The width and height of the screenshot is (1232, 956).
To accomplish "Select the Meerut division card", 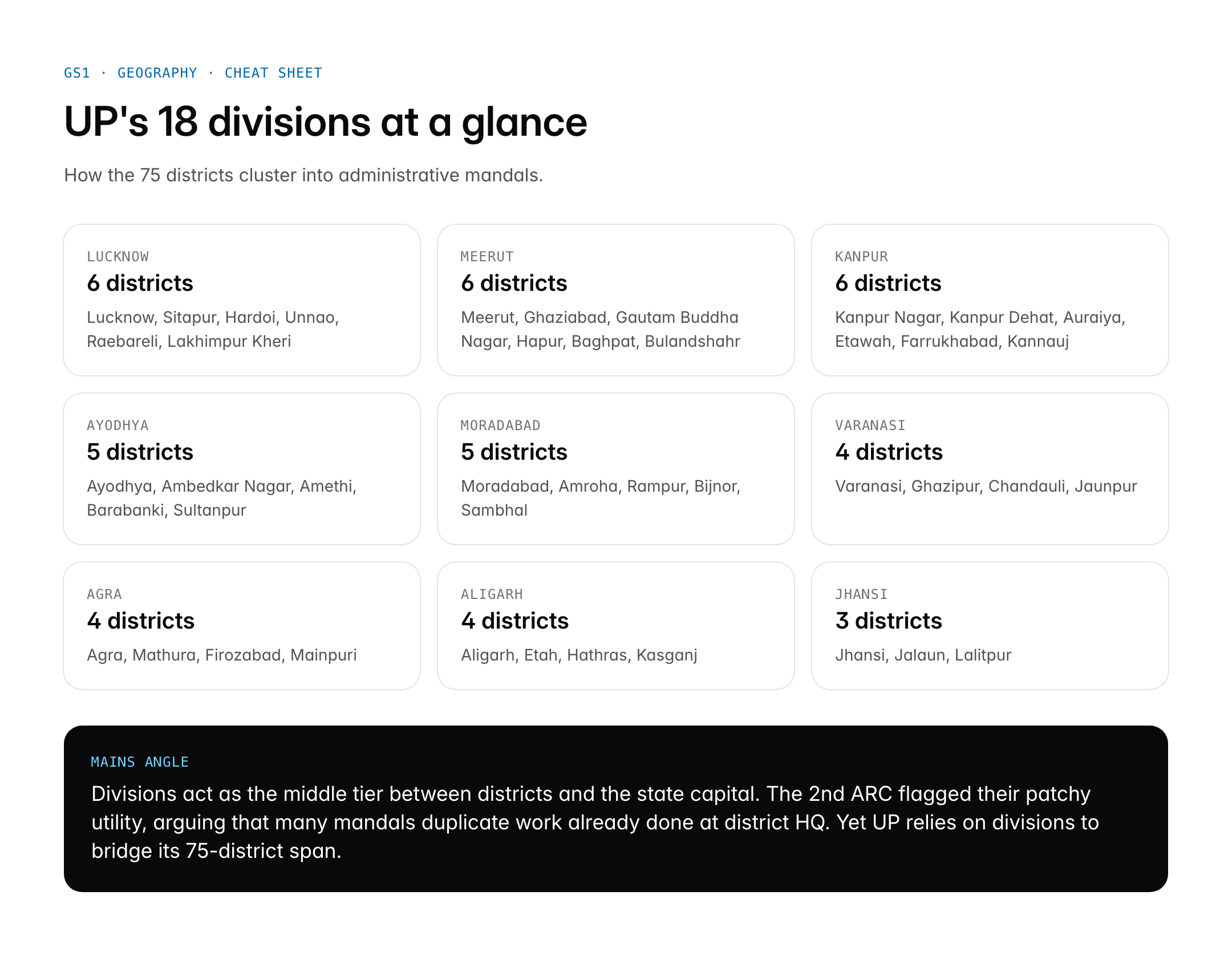I will [x=615, y=299].
